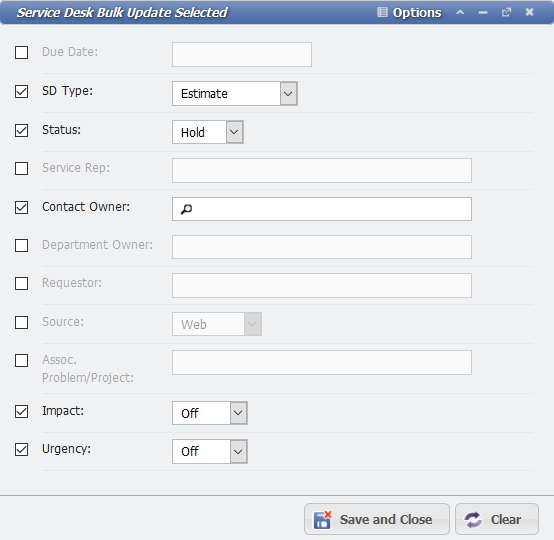Enable the Source field checkbox
Viewport: 554px width, 540px height.
pyautogui.click(x=22, y=322)
